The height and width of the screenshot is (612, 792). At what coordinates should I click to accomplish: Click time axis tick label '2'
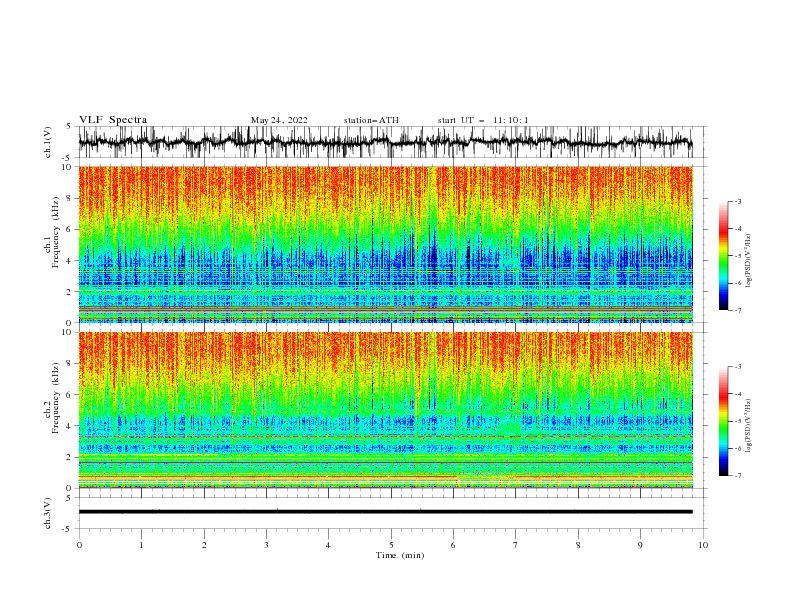point(204,545)
